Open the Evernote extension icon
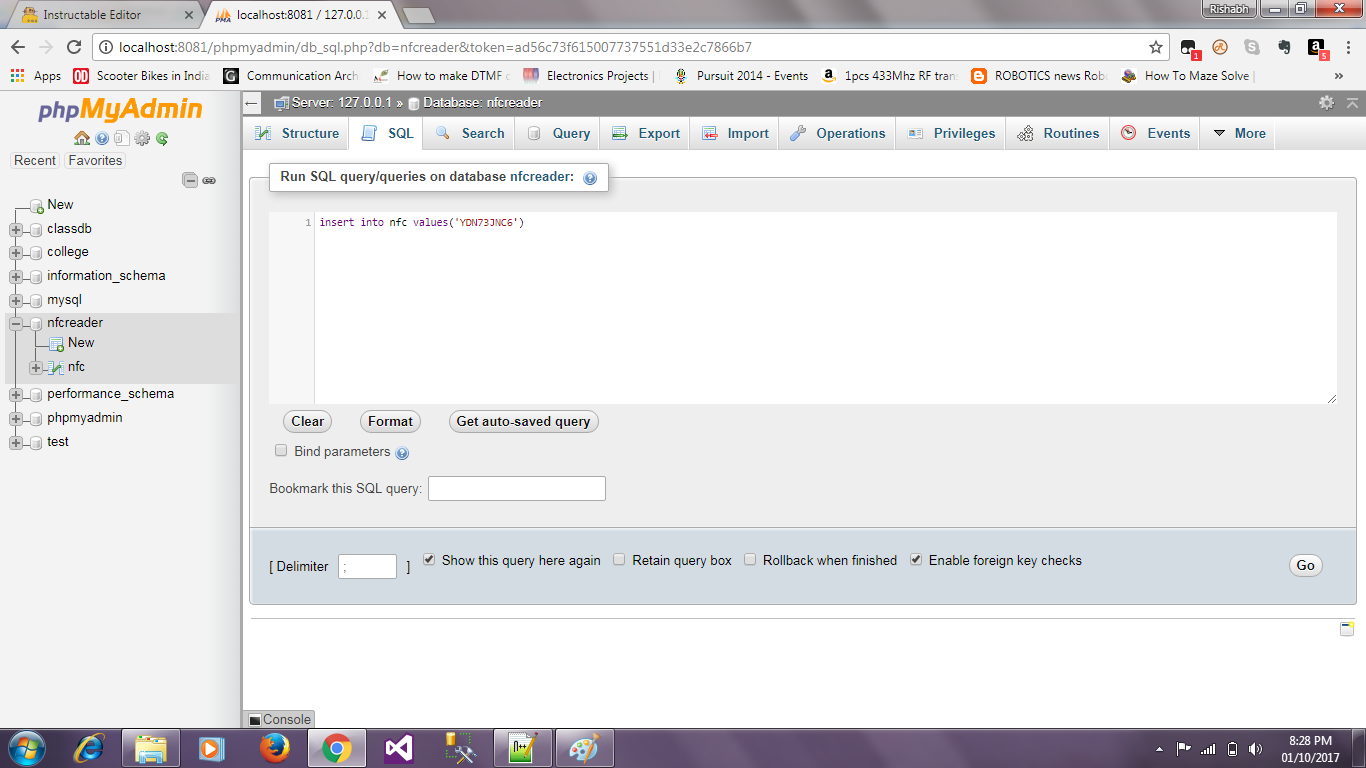This screenshot has height=768, width=1366. click(1285, 47)
